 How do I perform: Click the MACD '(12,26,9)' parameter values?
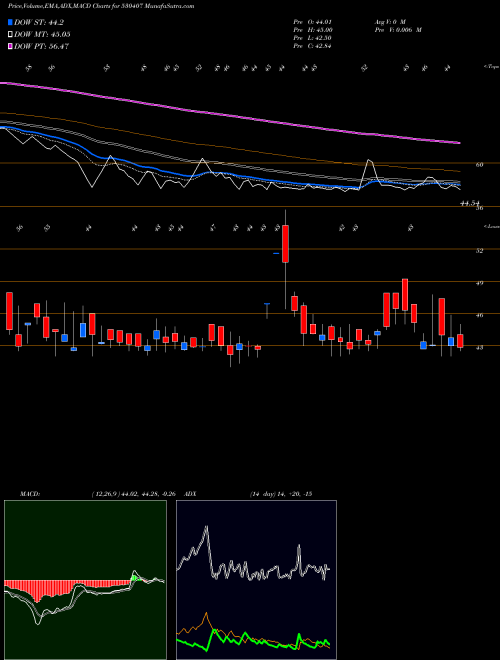click(136, 494)
